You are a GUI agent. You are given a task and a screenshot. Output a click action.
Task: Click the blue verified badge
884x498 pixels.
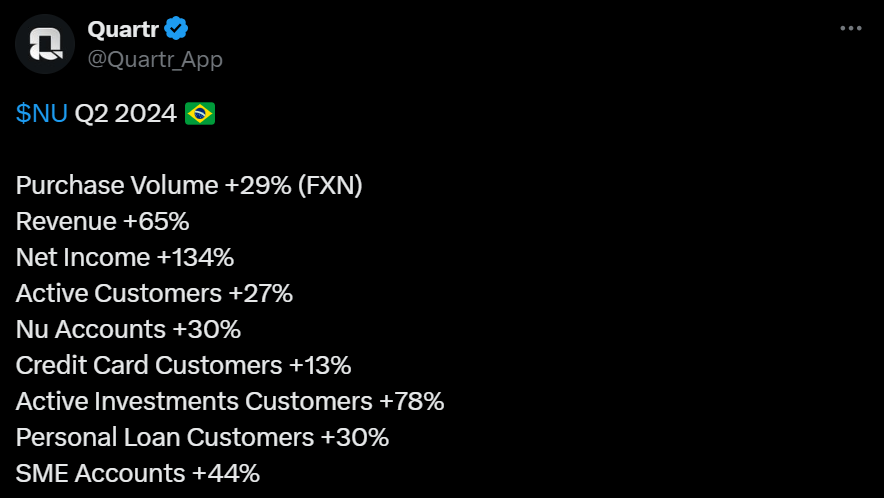[178, 29]
